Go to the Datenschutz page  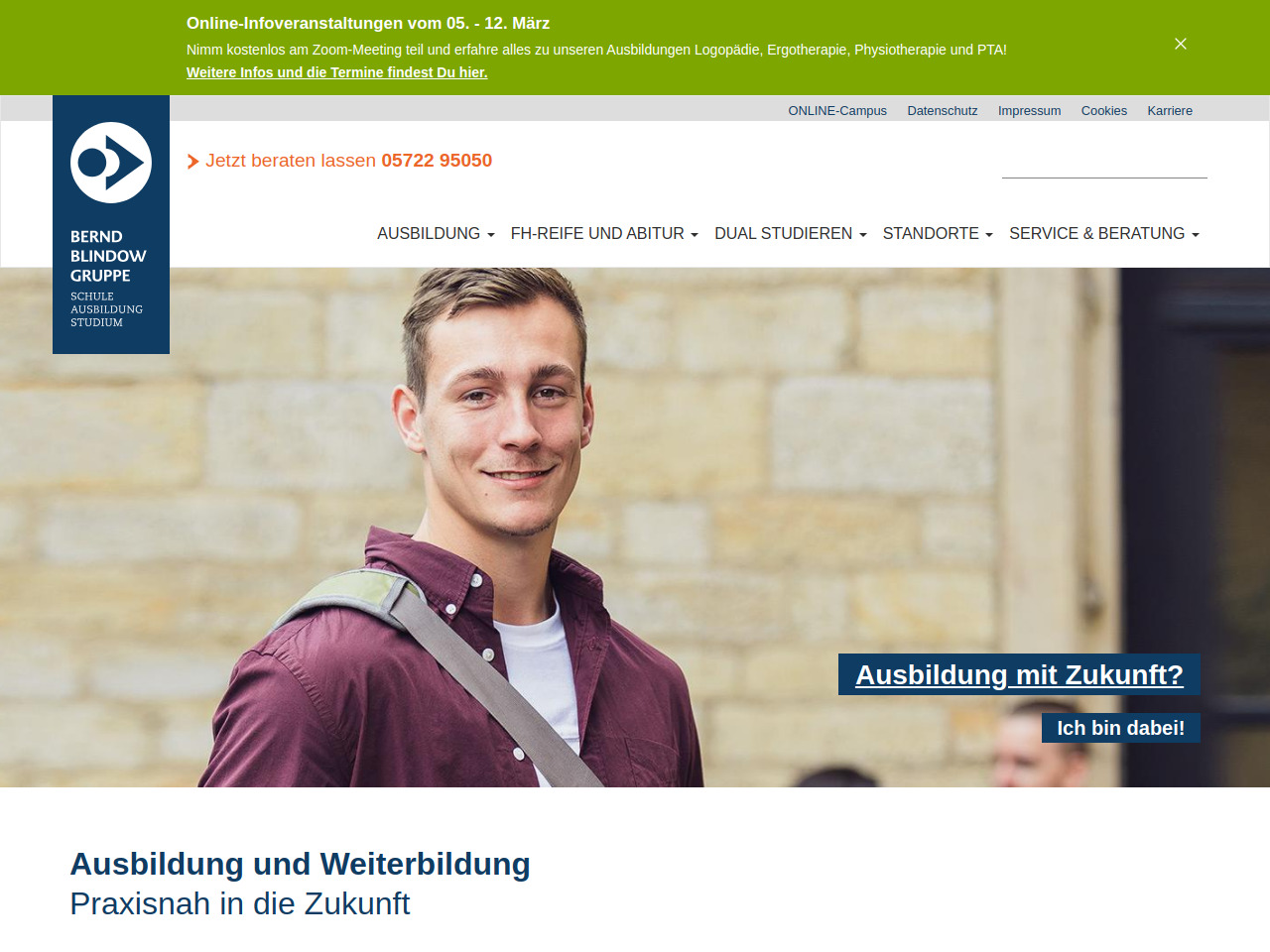943,110
